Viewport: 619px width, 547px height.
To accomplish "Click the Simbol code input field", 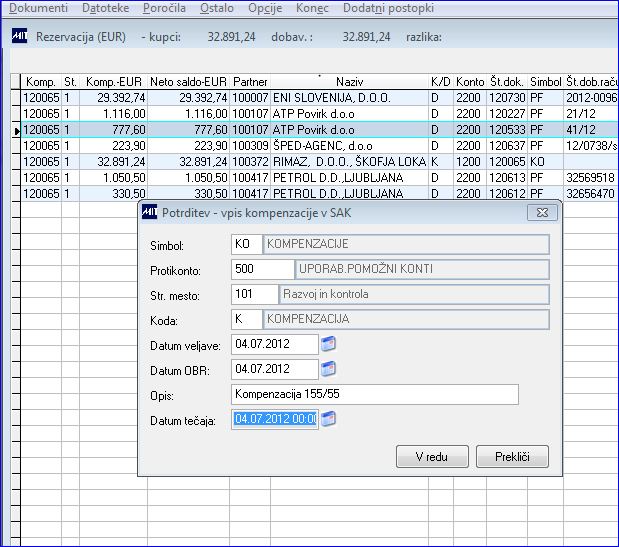I will [x=245, y=245].
